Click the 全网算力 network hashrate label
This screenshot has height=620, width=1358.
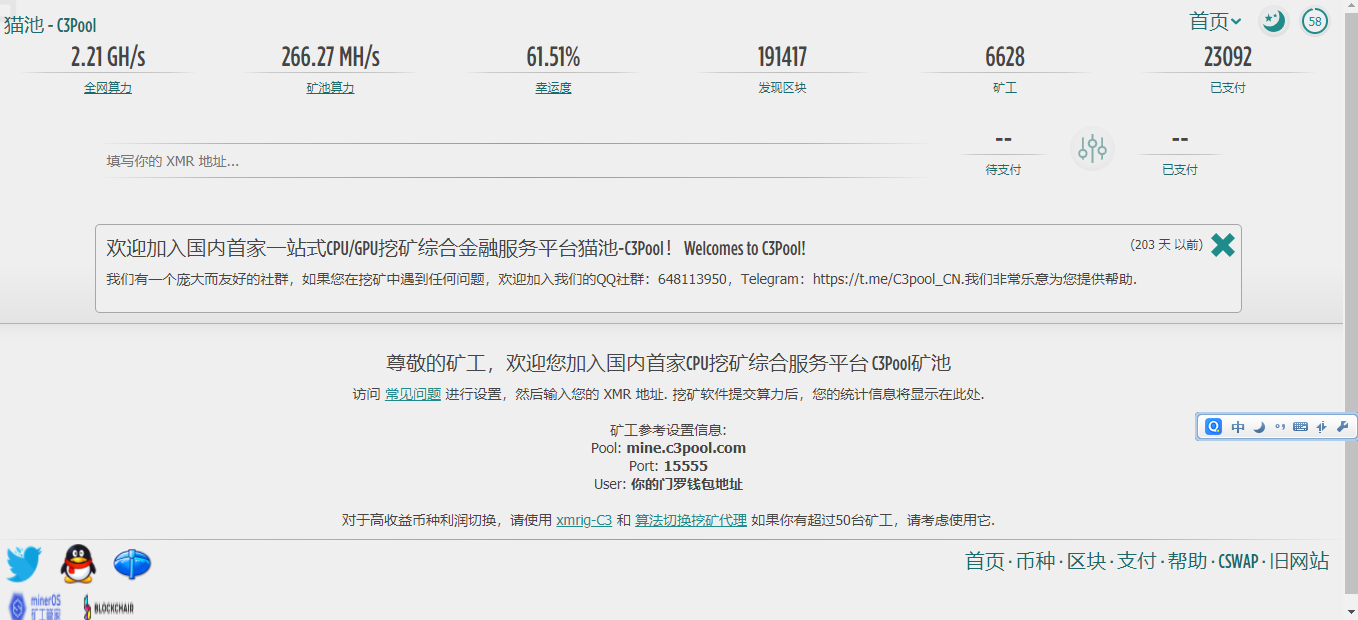[x=108, y=88]
